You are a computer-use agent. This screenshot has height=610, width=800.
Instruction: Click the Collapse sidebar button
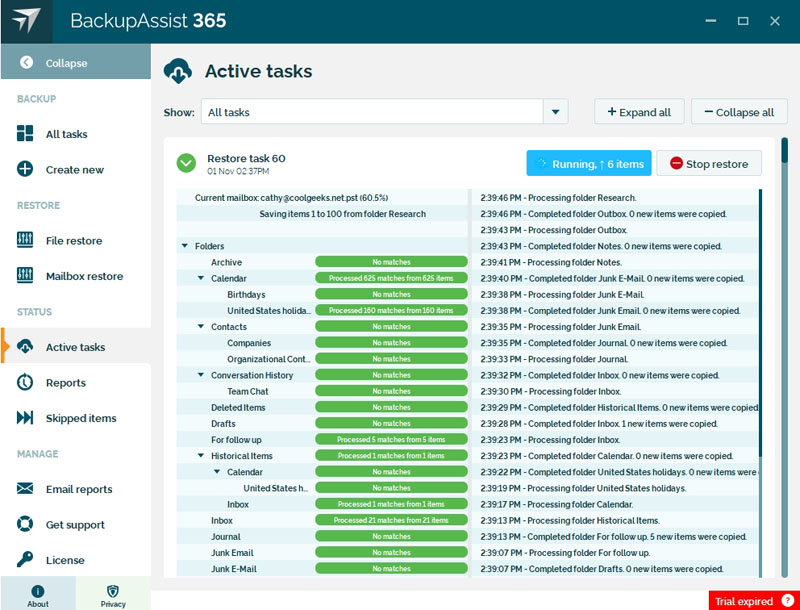point(76,62)
